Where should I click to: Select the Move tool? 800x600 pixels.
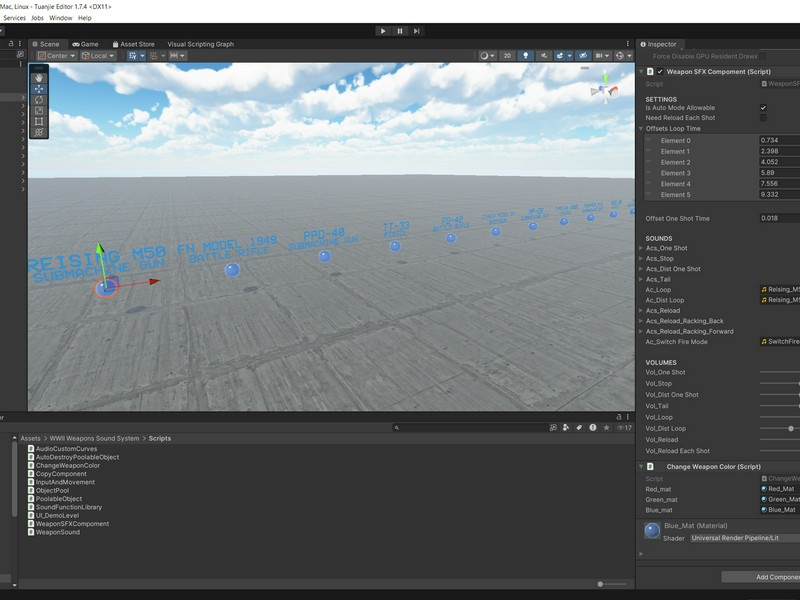(39, 89)
